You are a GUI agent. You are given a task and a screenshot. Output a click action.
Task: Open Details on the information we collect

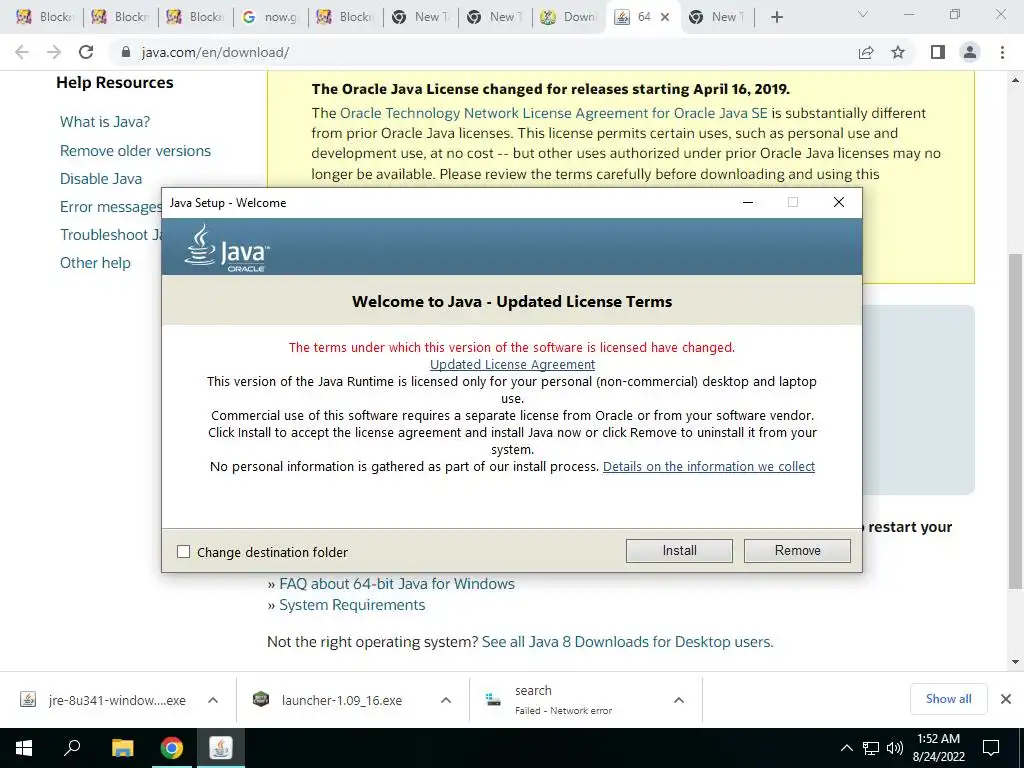point(709,466)
